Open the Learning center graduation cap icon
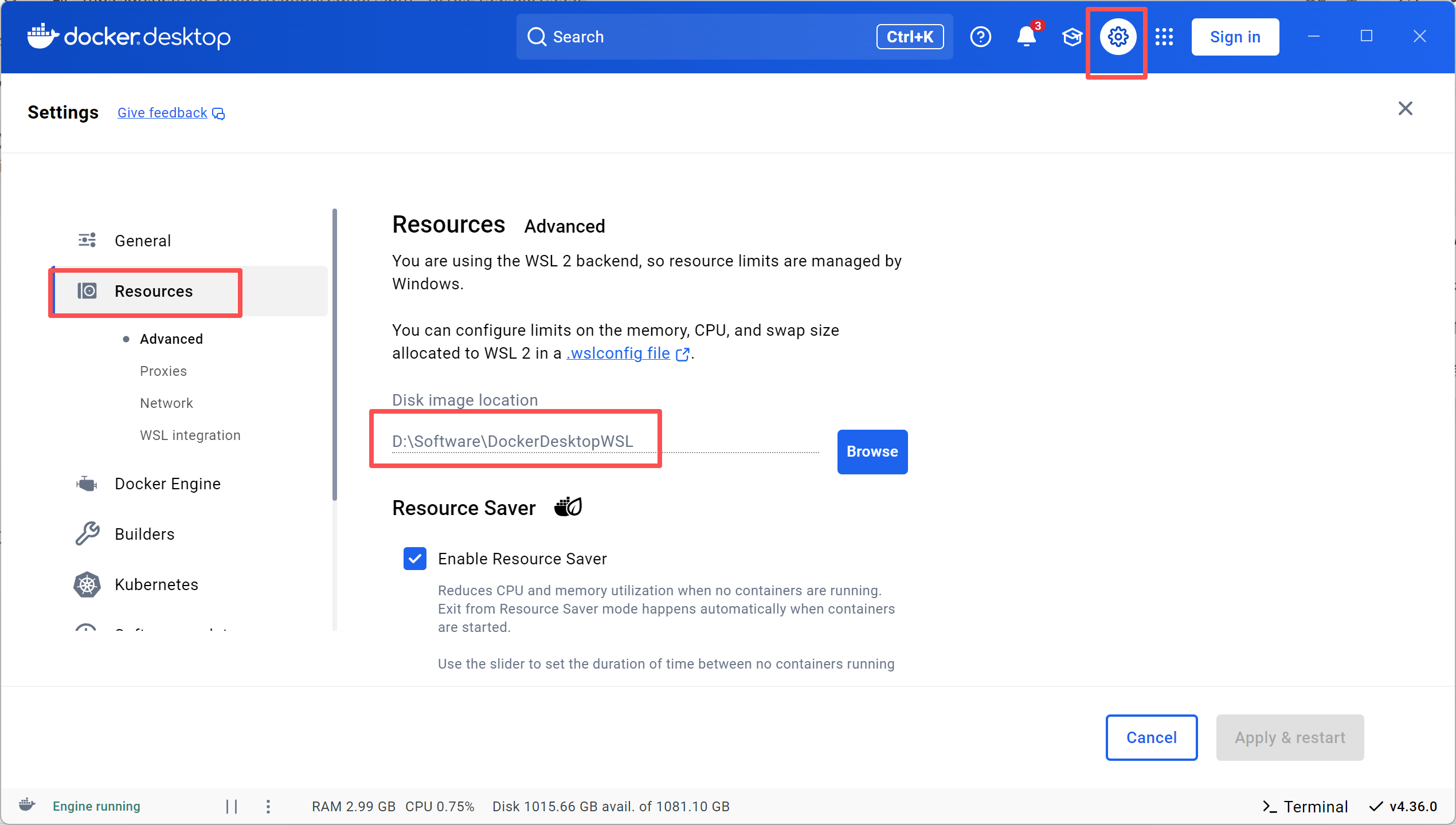 pyautogui.click(x=1071, y=37)
